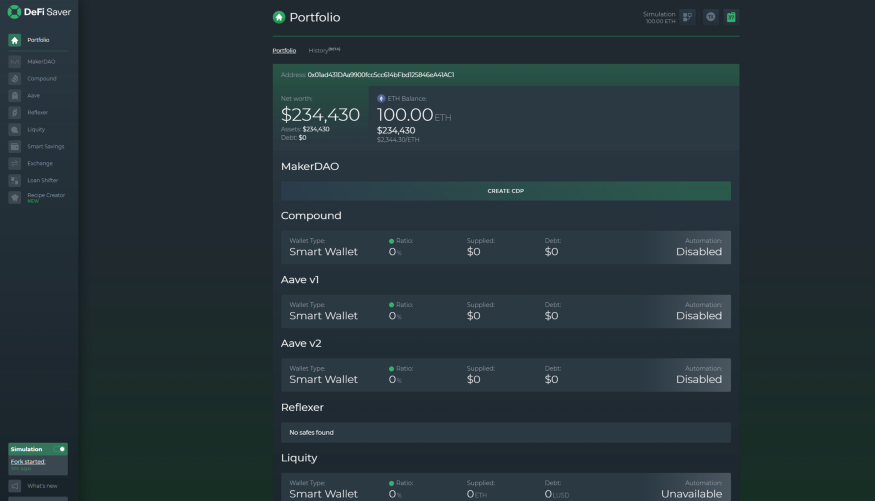
Task: Switch to the Portfolio tab
Action: click(284, 51)
